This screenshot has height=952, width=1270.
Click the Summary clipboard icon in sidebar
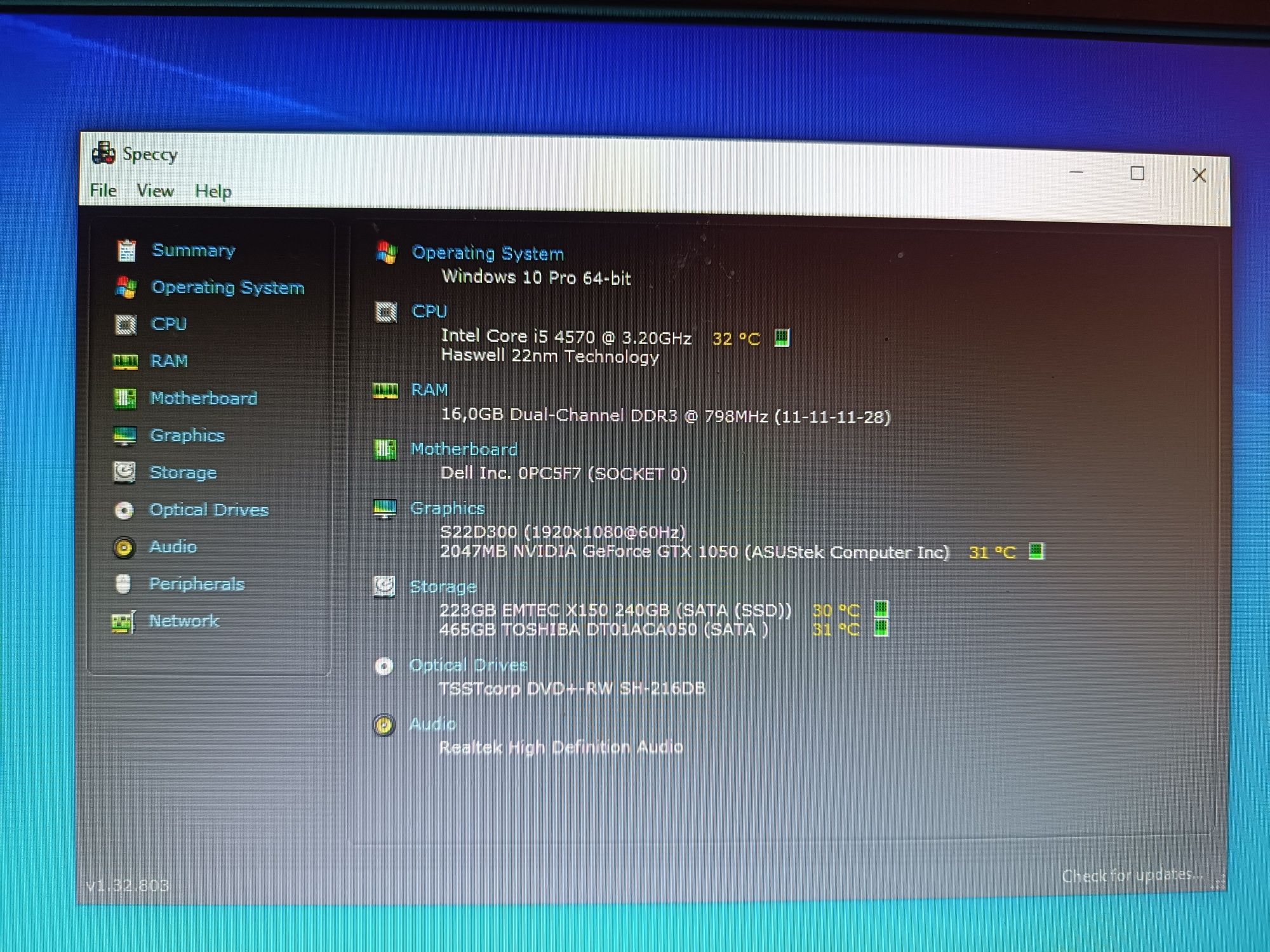tap(126, 250)
